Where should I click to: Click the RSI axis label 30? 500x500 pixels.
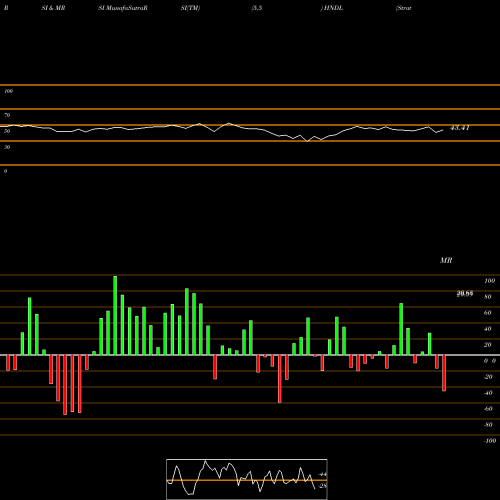[x=7, y=147]
